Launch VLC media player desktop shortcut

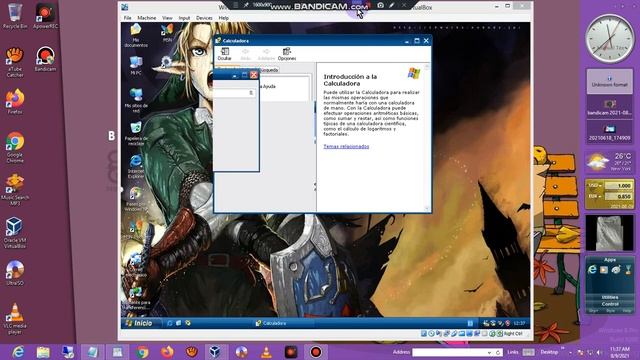tap(15, 319)
